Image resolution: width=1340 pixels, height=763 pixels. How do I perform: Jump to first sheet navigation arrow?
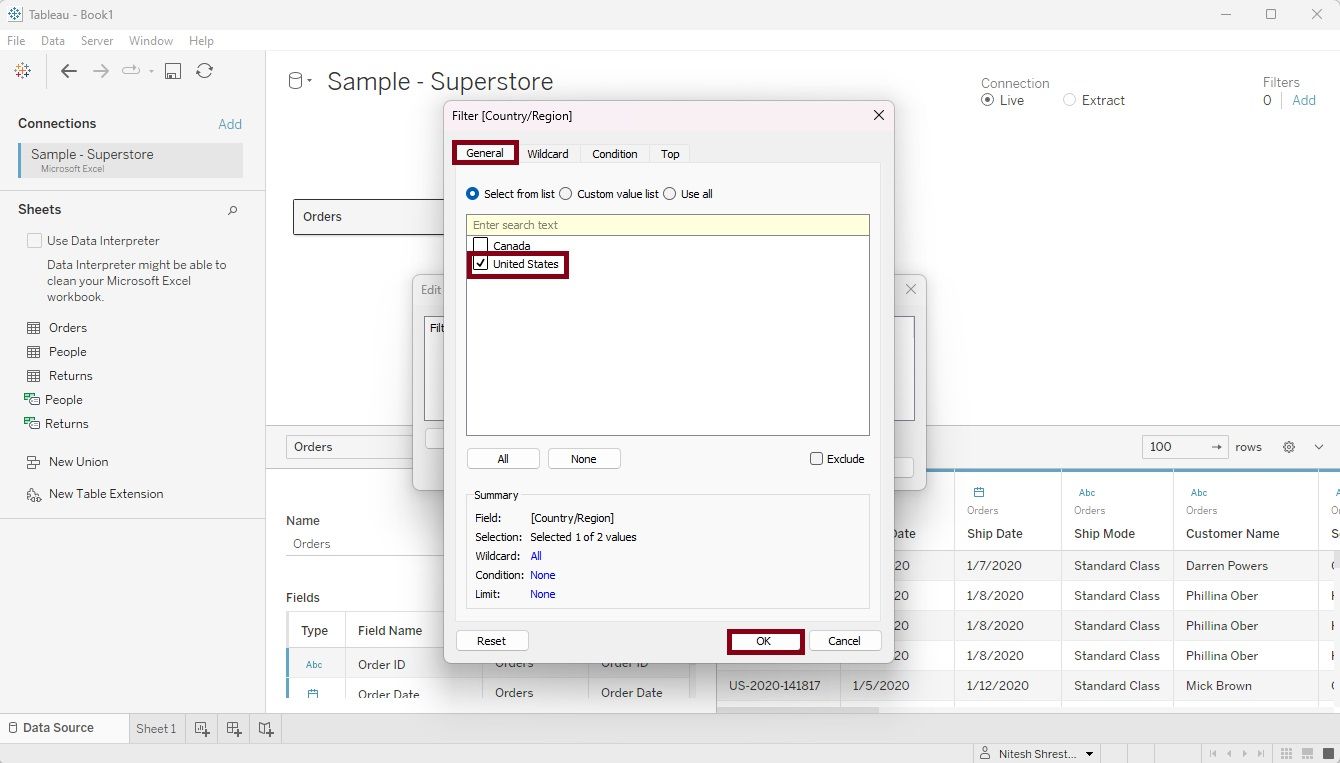pos(1214,754)
